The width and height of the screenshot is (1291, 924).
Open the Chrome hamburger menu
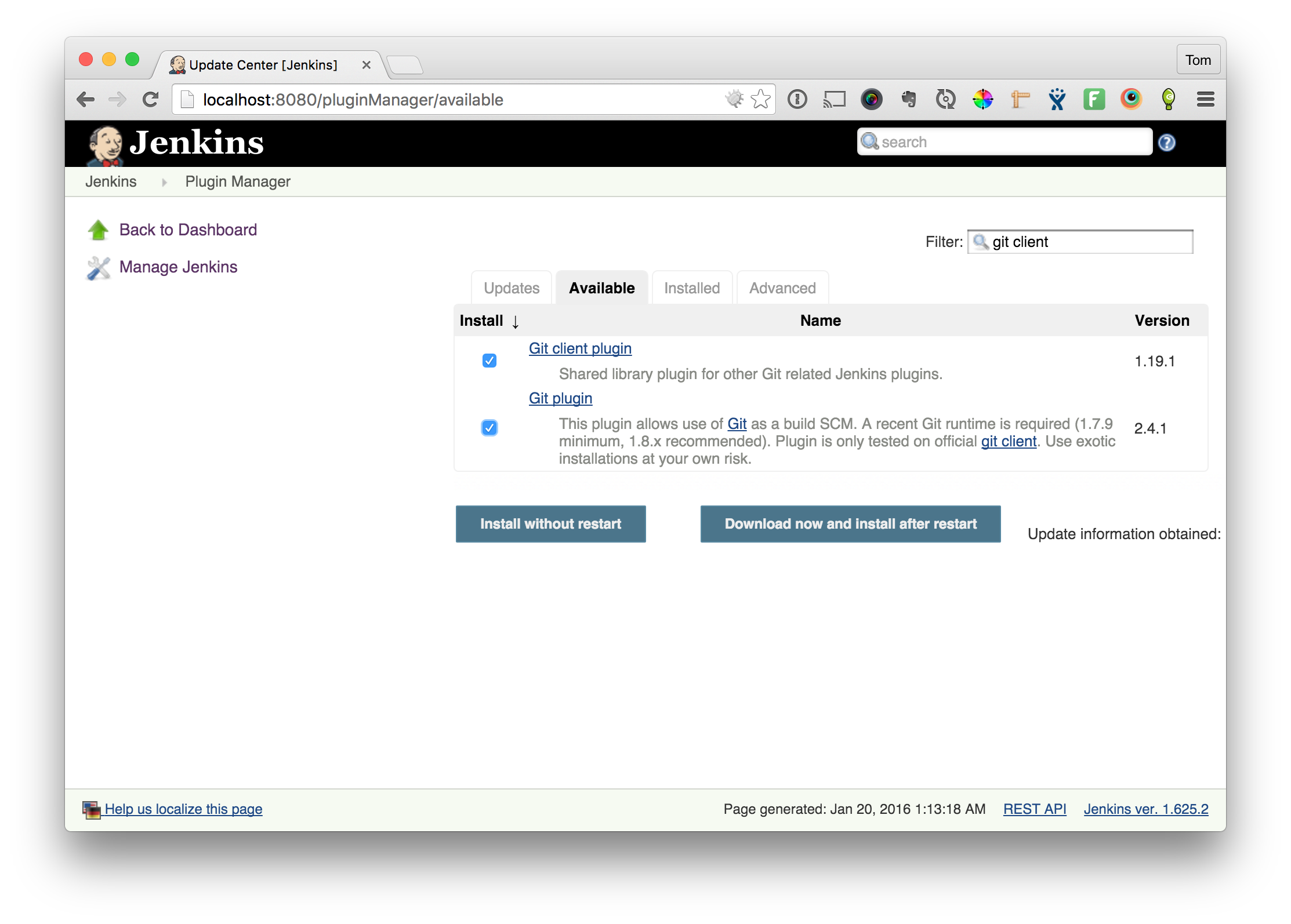pos(1205,99)
